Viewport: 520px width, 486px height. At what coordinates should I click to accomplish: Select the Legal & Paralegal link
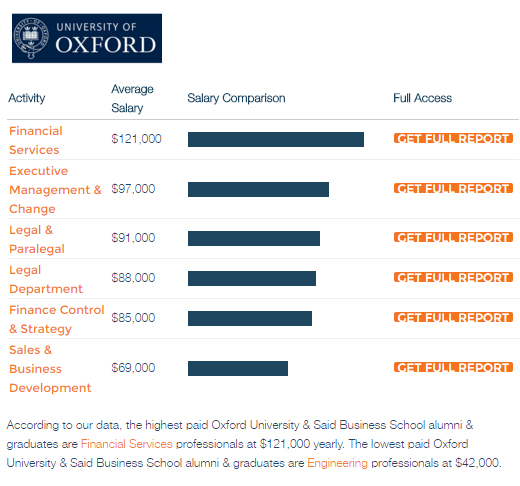(37, 239)
